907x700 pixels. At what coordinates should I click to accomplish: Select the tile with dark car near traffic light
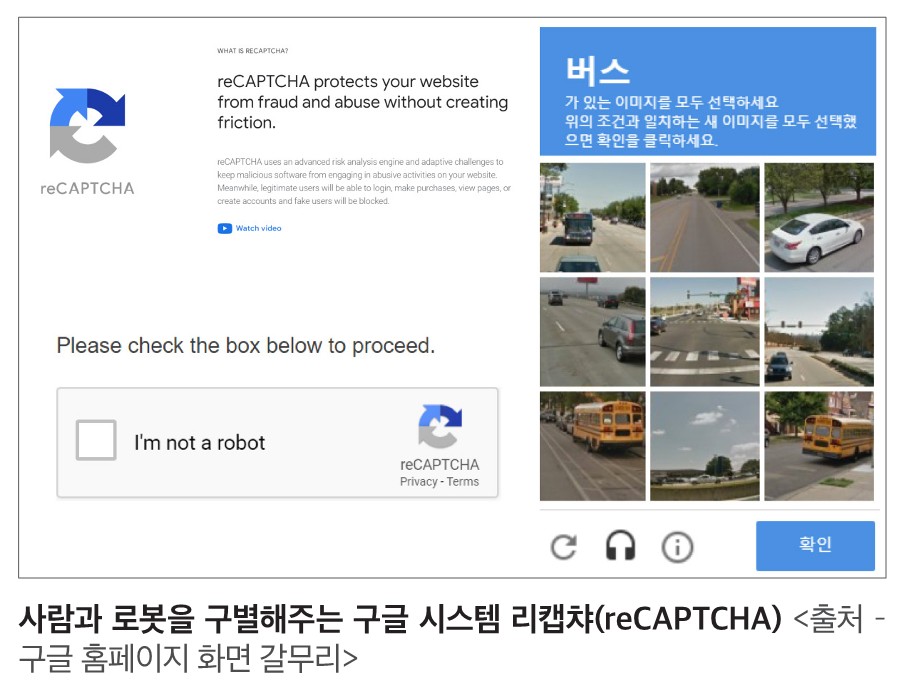click(819, 331)
